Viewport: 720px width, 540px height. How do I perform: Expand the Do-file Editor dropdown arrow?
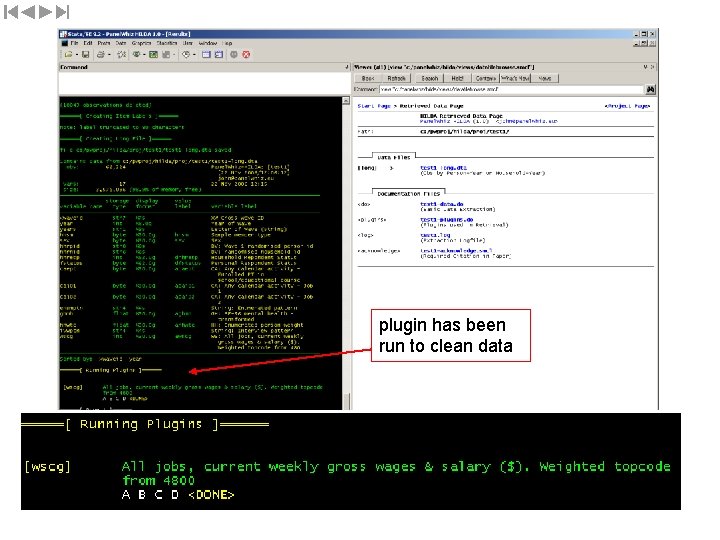tap(194, 55)
